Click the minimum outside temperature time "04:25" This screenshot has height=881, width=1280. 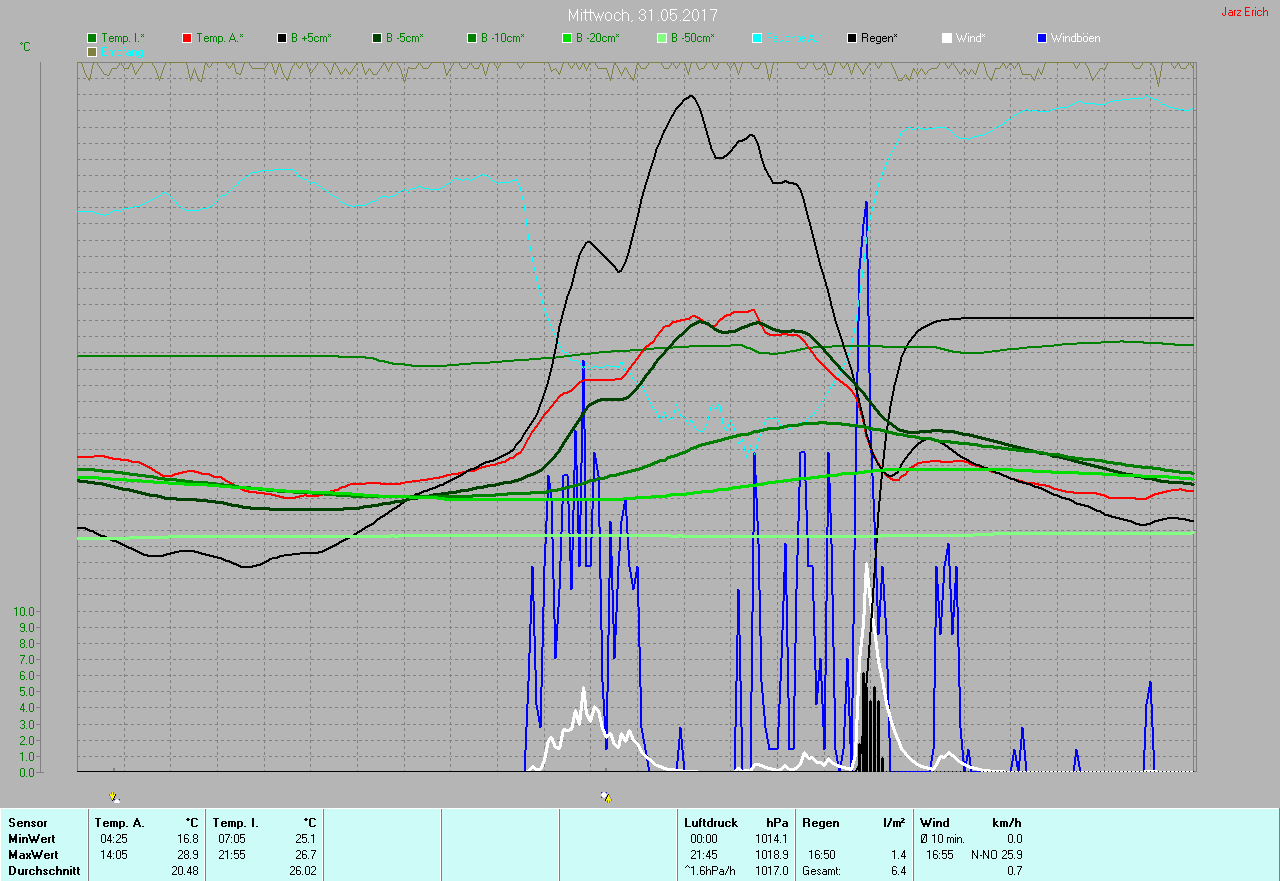(114, 839)
